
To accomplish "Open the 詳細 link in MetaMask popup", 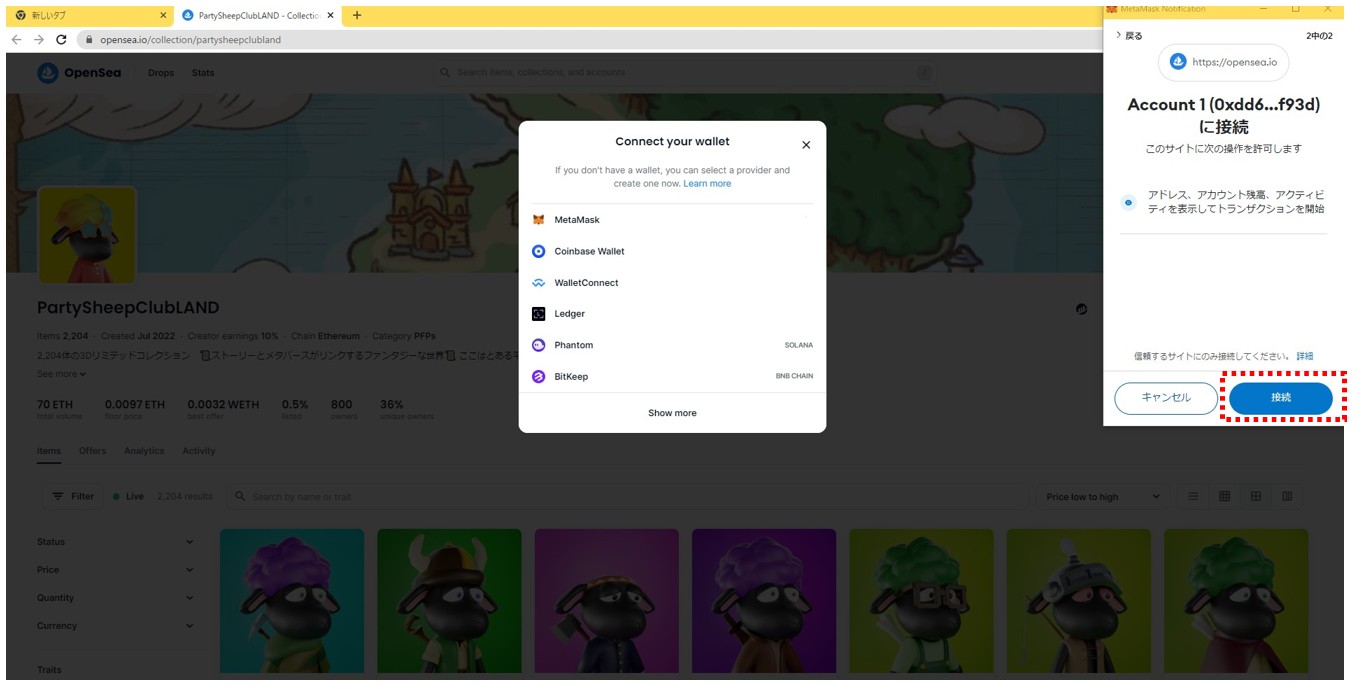I will pyautogui.click(x=1305, y=357).
